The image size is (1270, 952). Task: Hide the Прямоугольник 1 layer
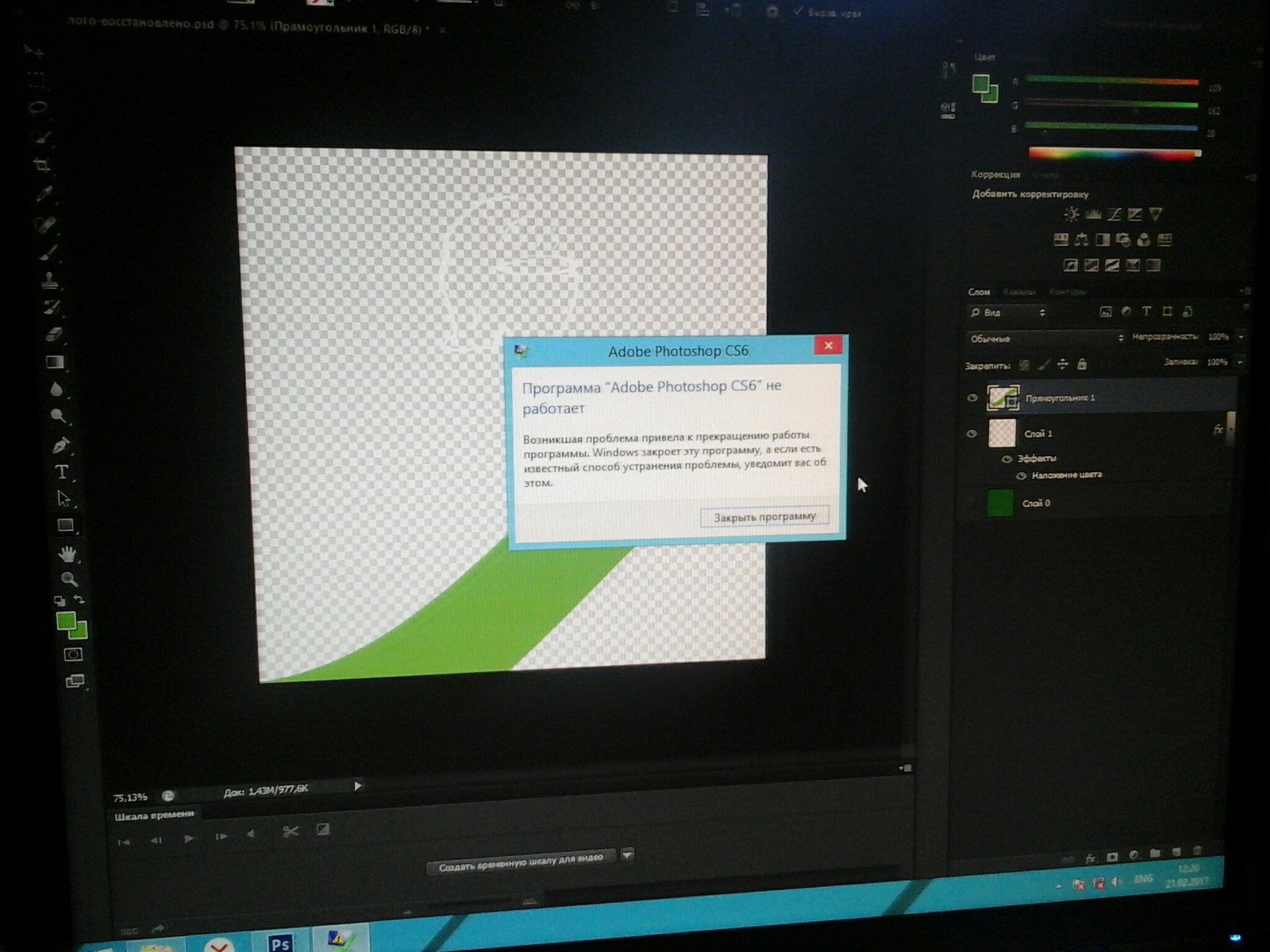pyautogui.click(x=972, y=398)
